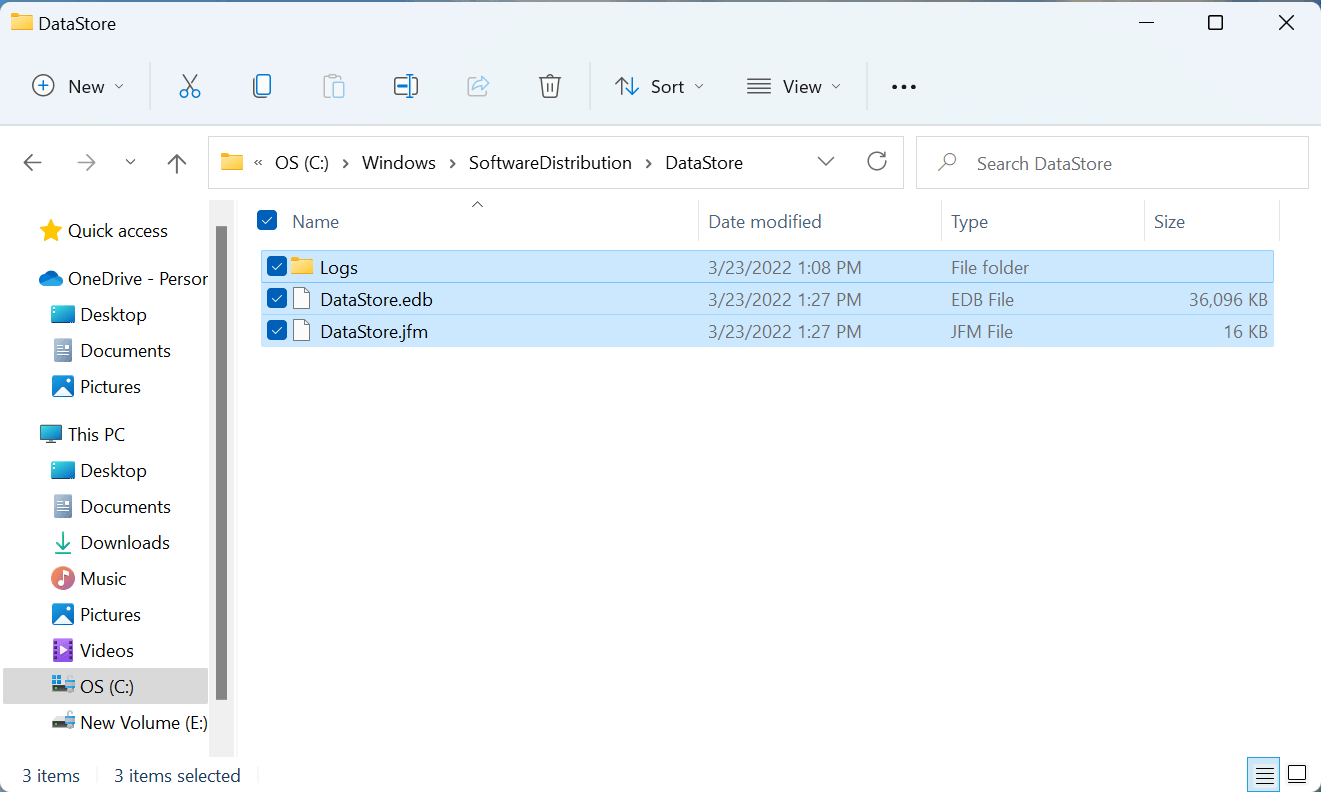
Task: Click the Rename icon in toolbar
Action: [x=406, y=86]
